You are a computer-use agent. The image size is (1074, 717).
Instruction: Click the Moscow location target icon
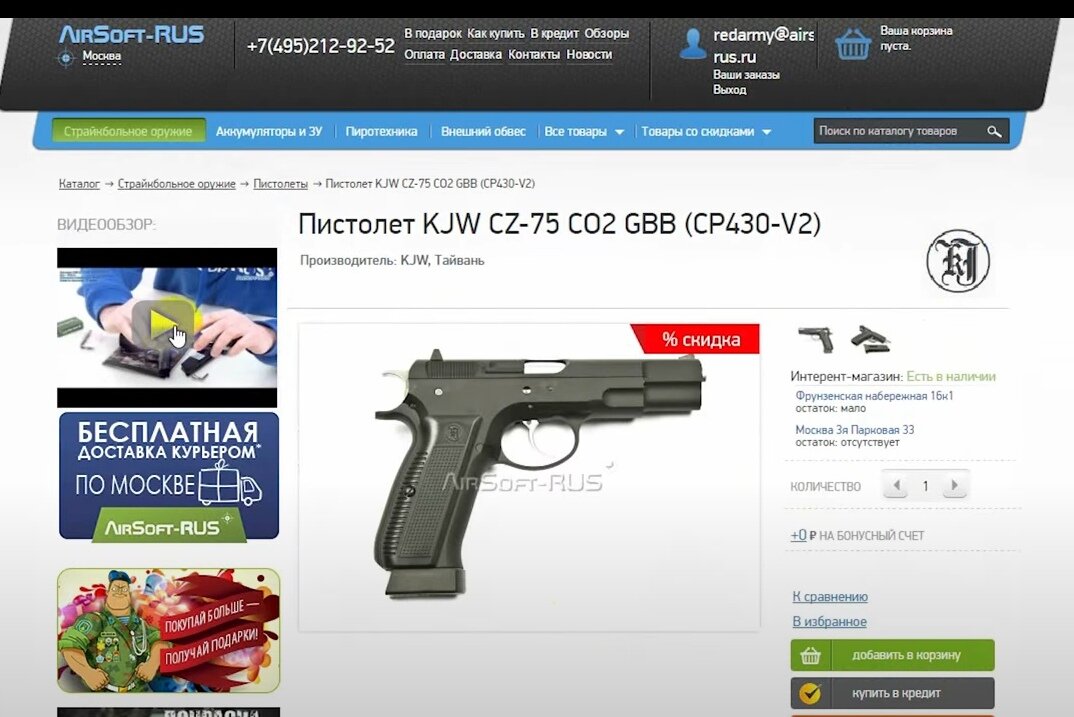[66, 58]
